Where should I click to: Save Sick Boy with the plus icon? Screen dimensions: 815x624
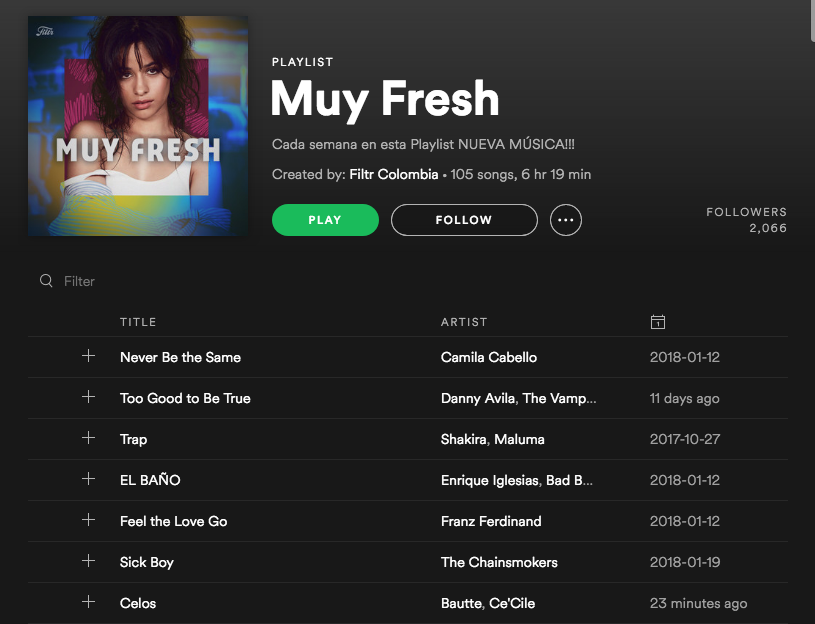tap(88, 561)
